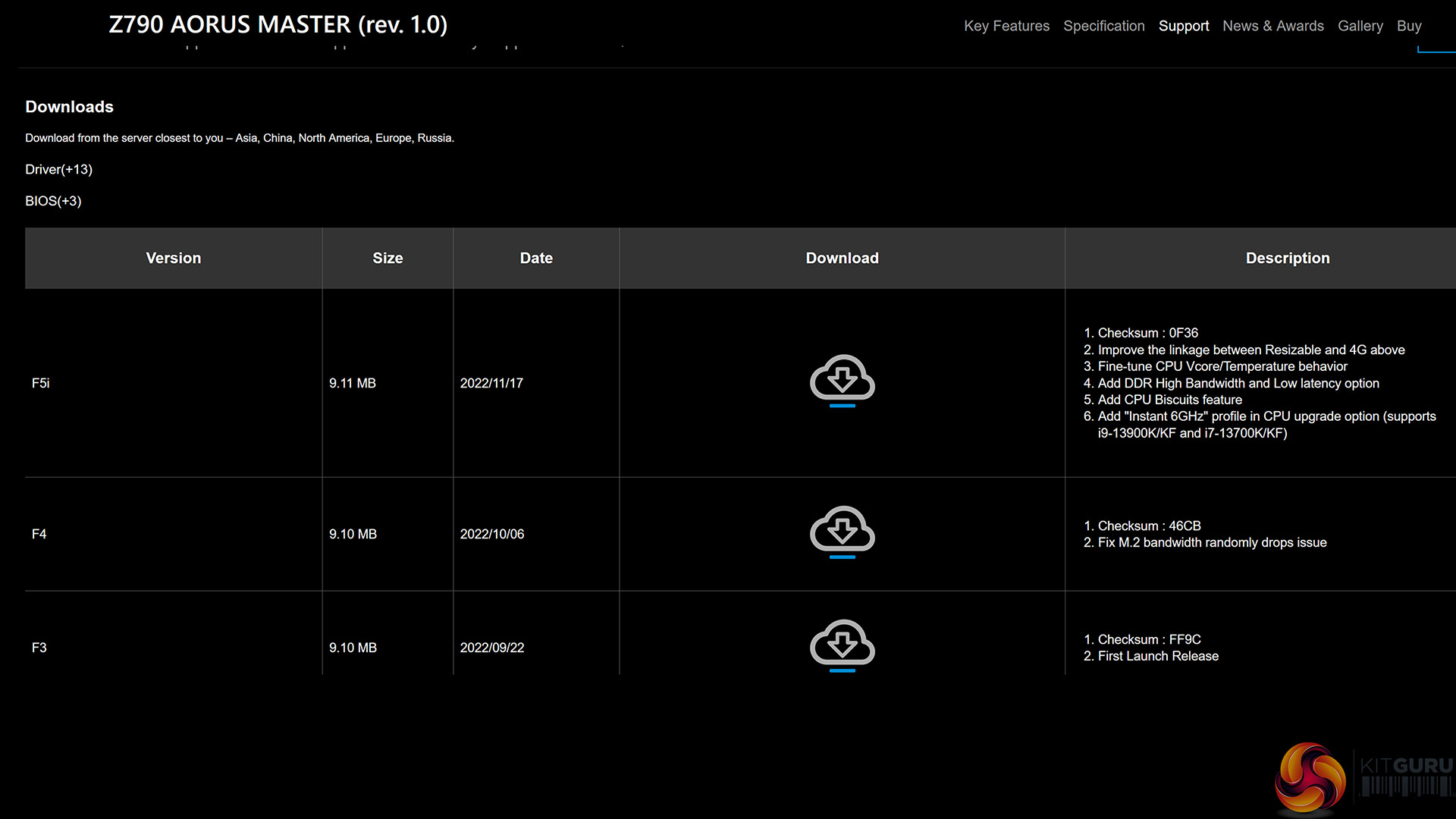Download the F3 BIOS release
Screen dimensions: 1456x819
click(x=842, y=645)
